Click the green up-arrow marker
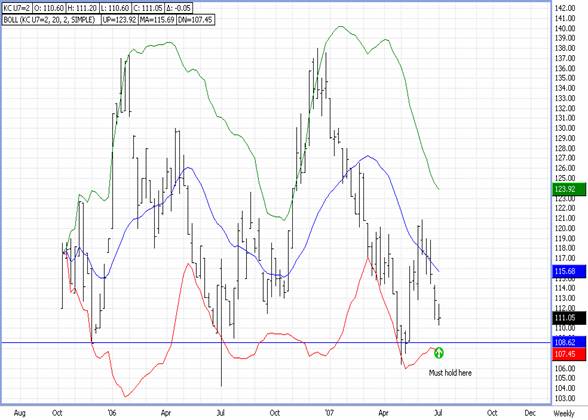The width and height of the screenshot is (588, 420). tap(439, 352)
